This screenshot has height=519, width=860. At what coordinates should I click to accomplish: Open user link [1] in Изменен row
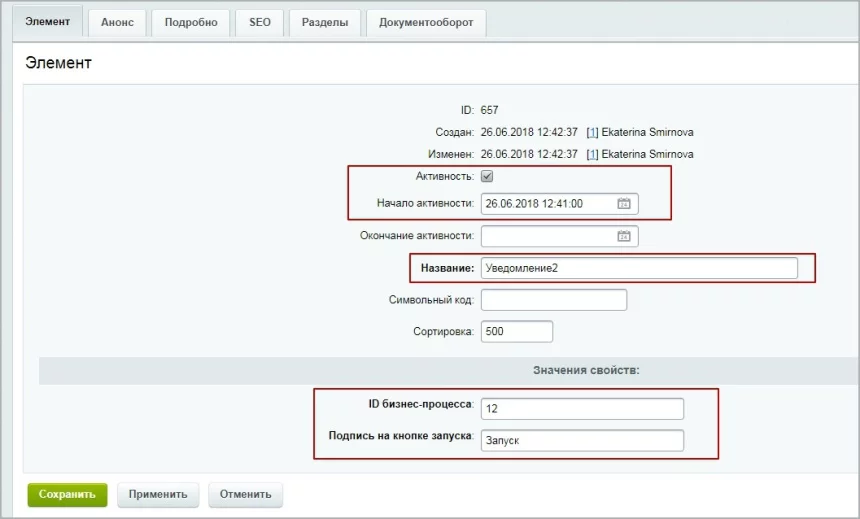[592, 154]
